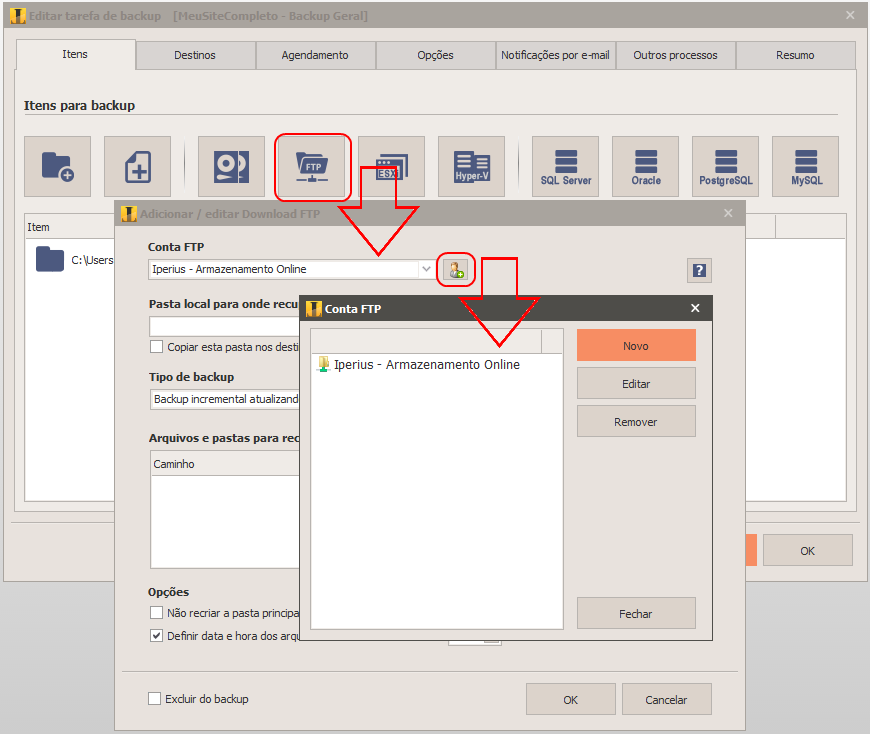Toggle Copiar esta pasta nos destinos checkbox
The height and width of the screenshot is (734, 870).
click(156, 347)
